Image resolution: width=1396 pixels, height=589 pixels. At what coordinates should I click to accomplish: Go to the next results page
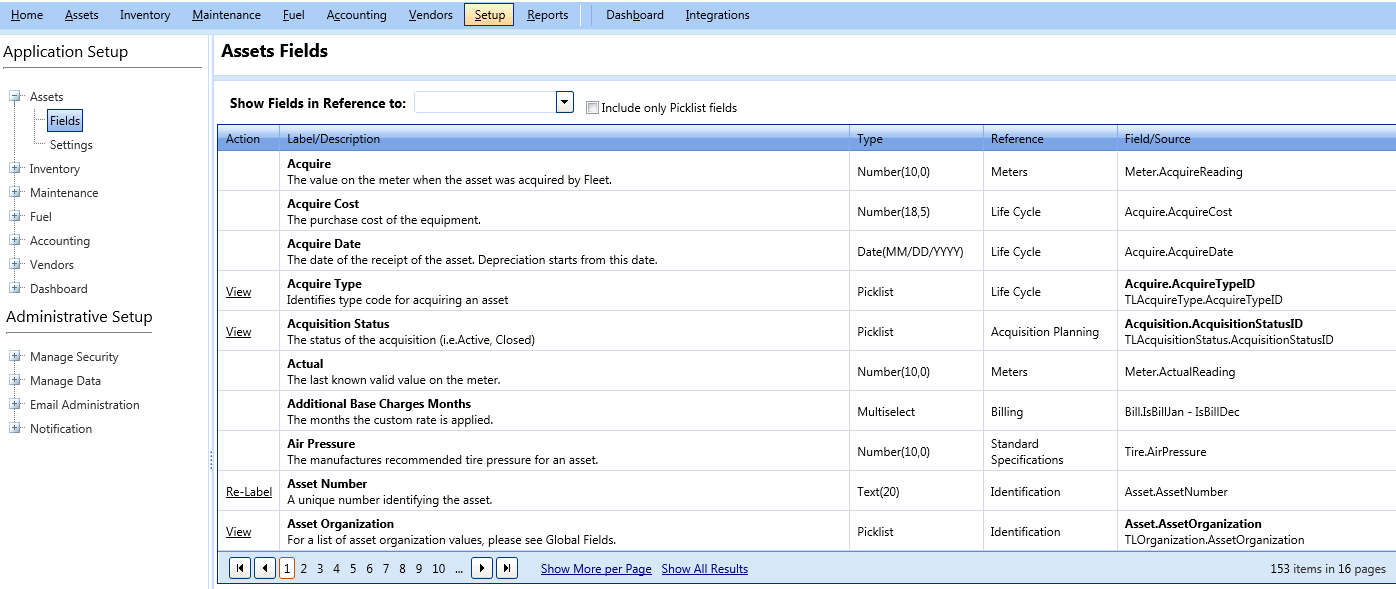click(x=482, y=568)
